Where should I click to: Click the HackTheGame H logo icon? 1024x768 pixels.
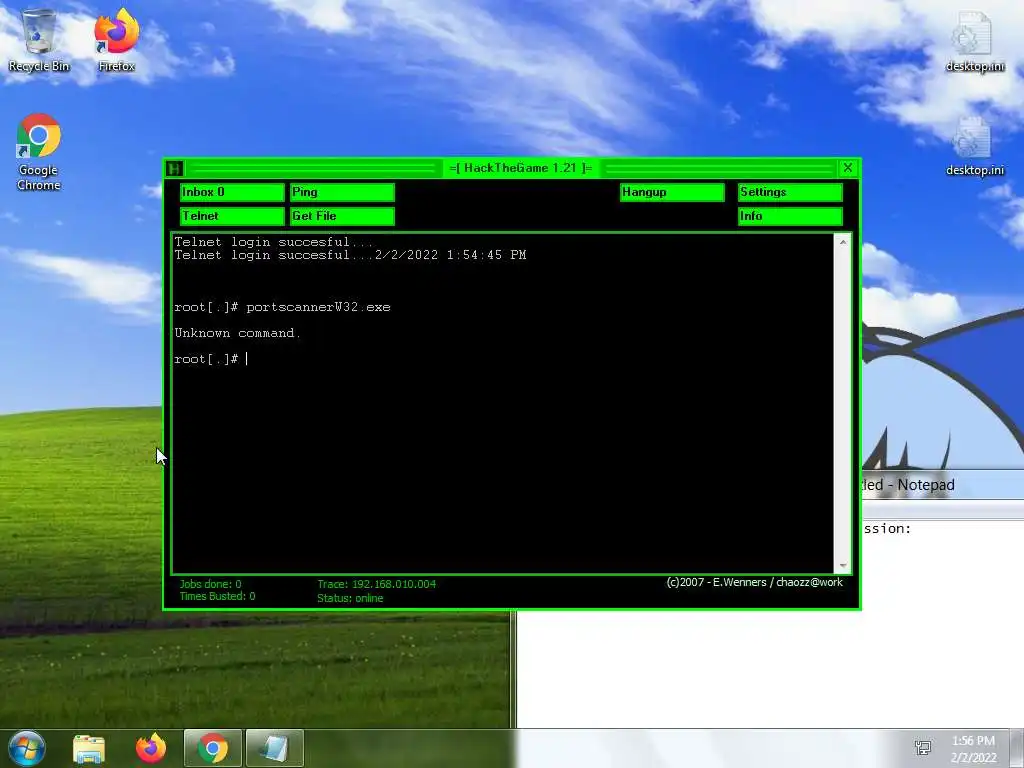coord(174,168)
